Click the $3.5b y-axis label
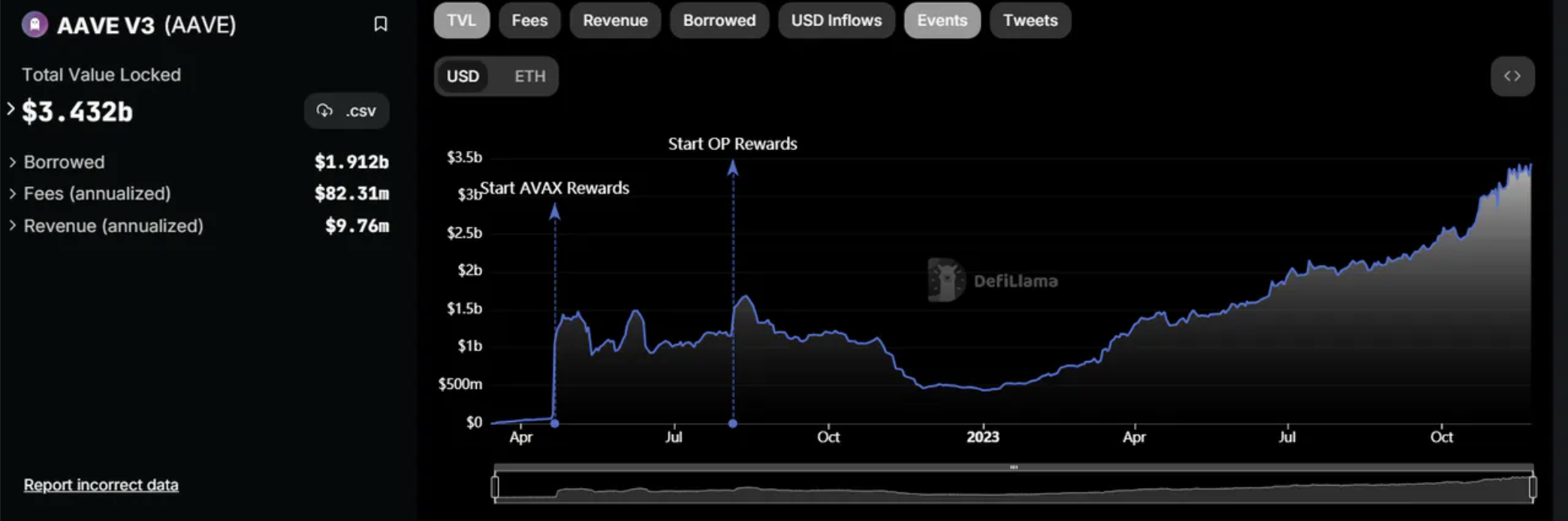Image resolution: width=1568 pixels, height=521 pixels. (464, 157)
